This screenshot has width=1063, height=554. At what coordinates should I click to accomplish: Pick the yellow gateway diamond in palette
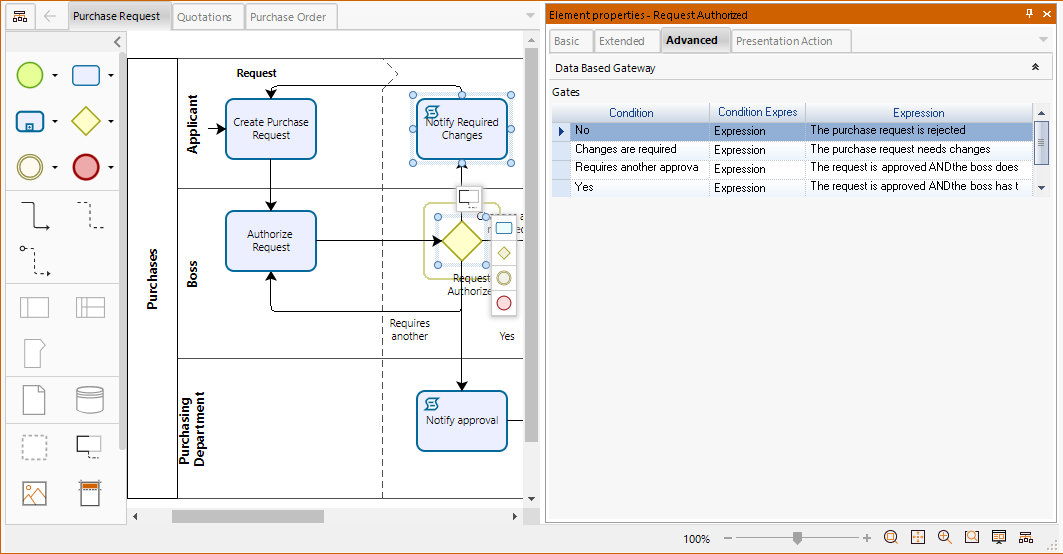coord(86,121)
